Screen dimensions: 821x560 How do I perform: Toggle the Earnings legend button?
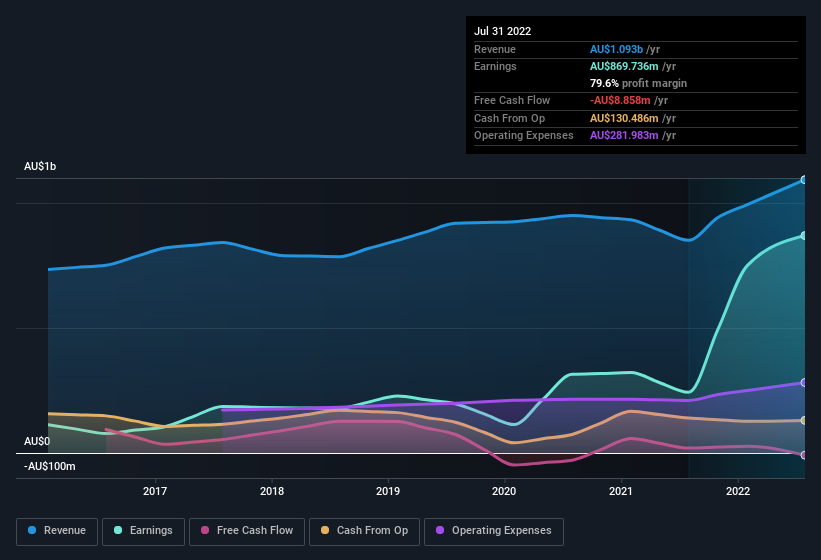(x=143, y=531)
